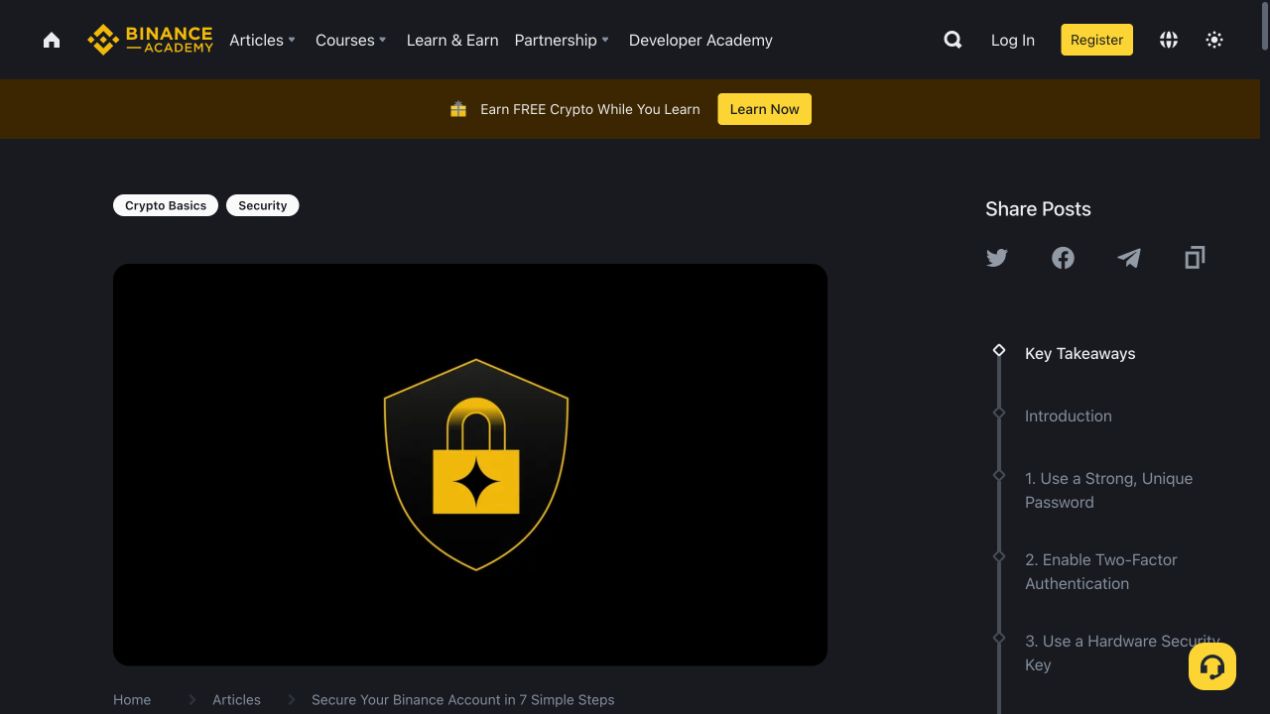Click the Articles breadcrumb link
The width and height of the screenshot is (1270, 714).
point(236,700)
